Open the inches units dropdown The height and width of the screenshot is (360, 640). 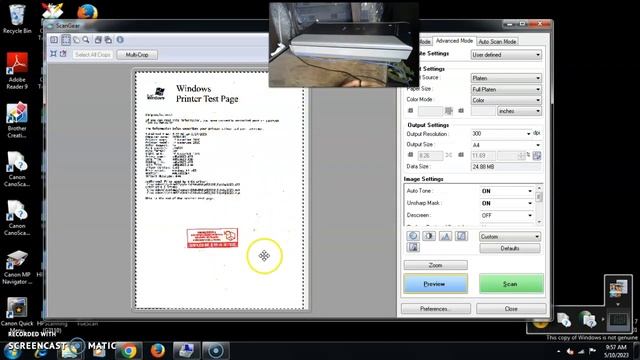tap(519, 111)
